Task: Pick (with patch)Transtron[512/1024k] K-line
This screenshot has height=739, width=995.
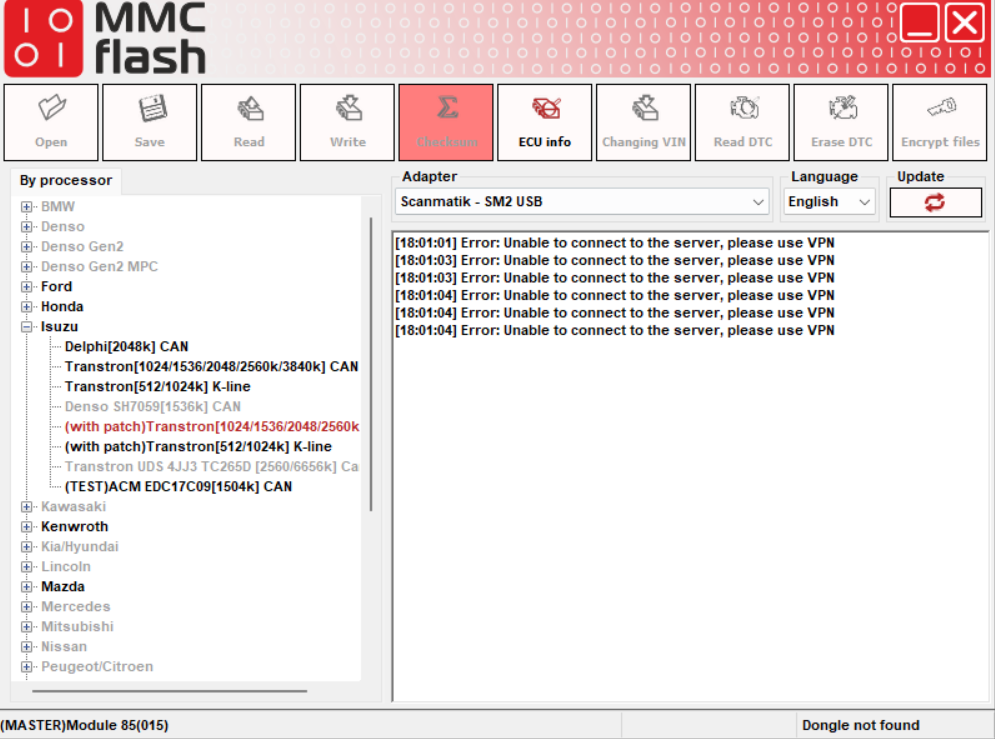Action: [198, 447]
